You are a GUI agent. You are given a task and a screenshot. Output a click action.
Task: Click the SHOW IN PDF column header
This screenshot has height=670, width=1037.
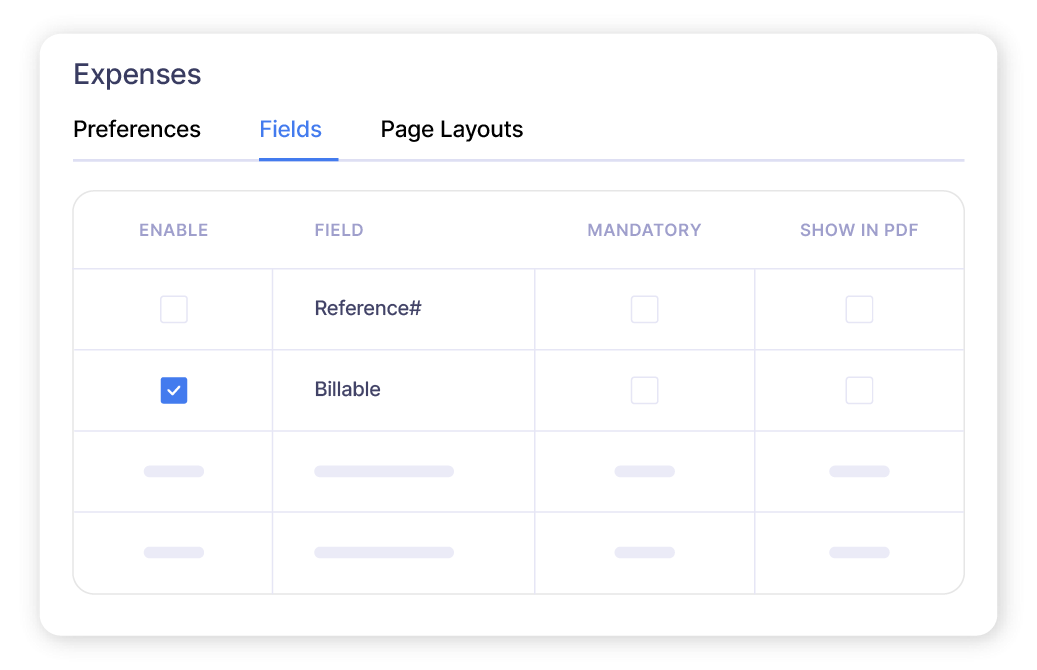[859, 229]
